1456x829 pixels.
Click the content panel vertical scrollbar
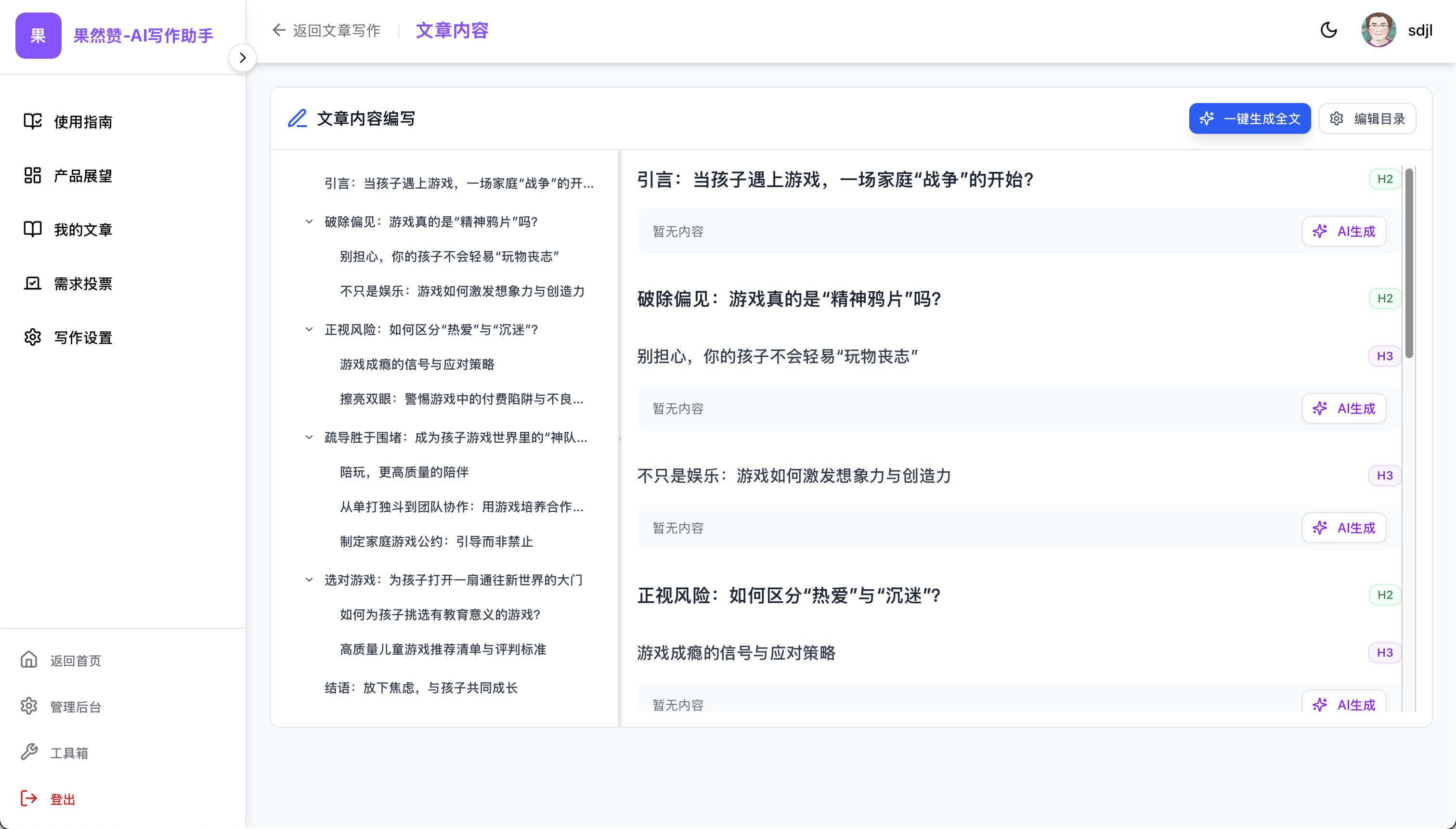[x=1409, y=263]
